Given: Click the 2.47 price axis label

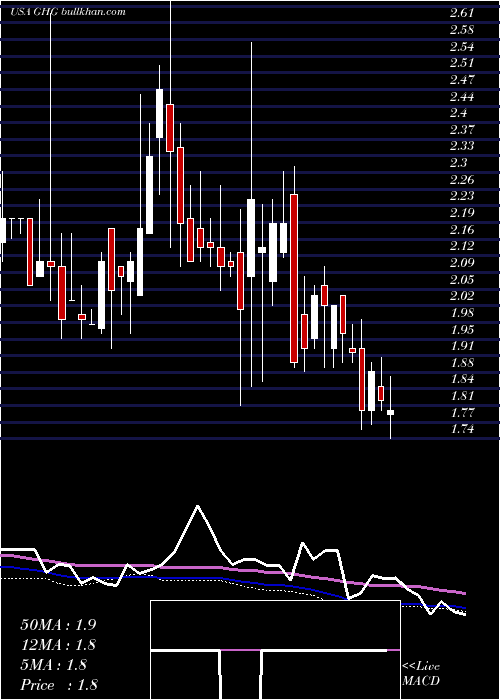Looking at the screenshot, I should [461, 80].
